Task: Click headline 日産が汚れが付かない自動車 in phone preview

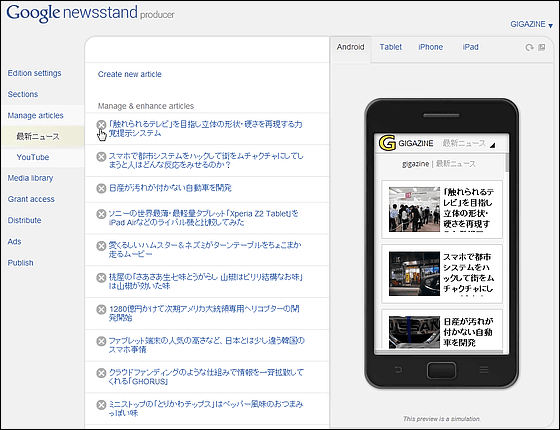Action: pyautogui.click(x=468, y=332)
